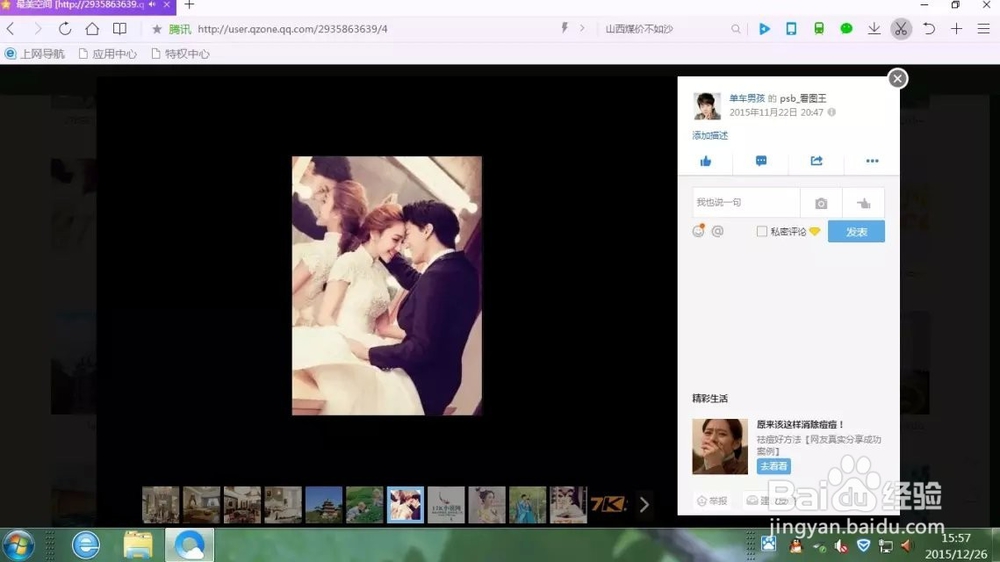Mute the tab audio speaker icon
This screenshot has height=562, width=1000.
click(x=152, y=4)
